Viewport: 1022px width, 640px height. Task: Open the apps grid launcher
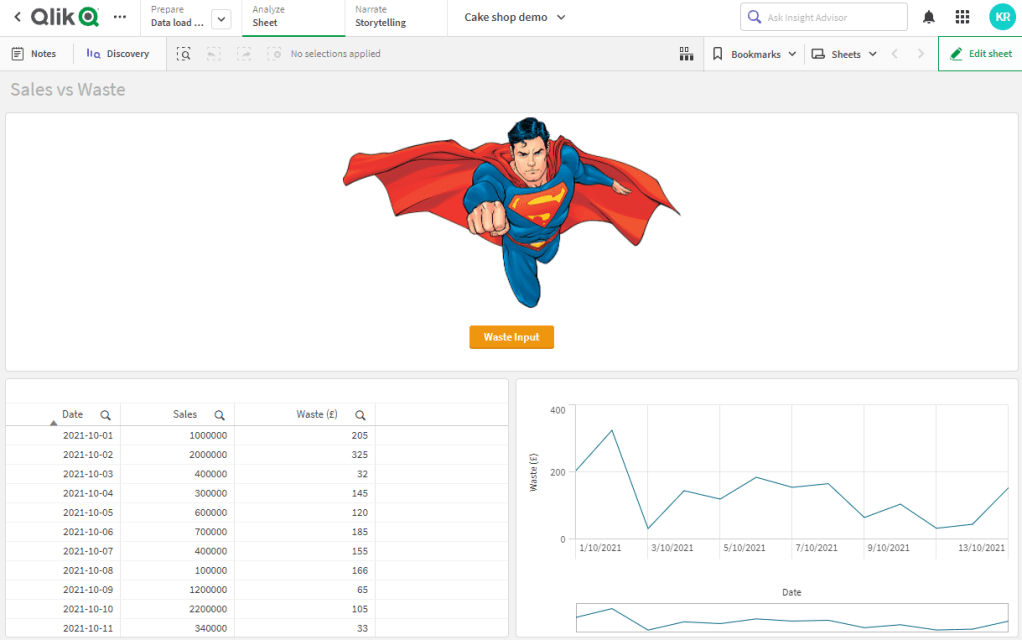(962, 17)
